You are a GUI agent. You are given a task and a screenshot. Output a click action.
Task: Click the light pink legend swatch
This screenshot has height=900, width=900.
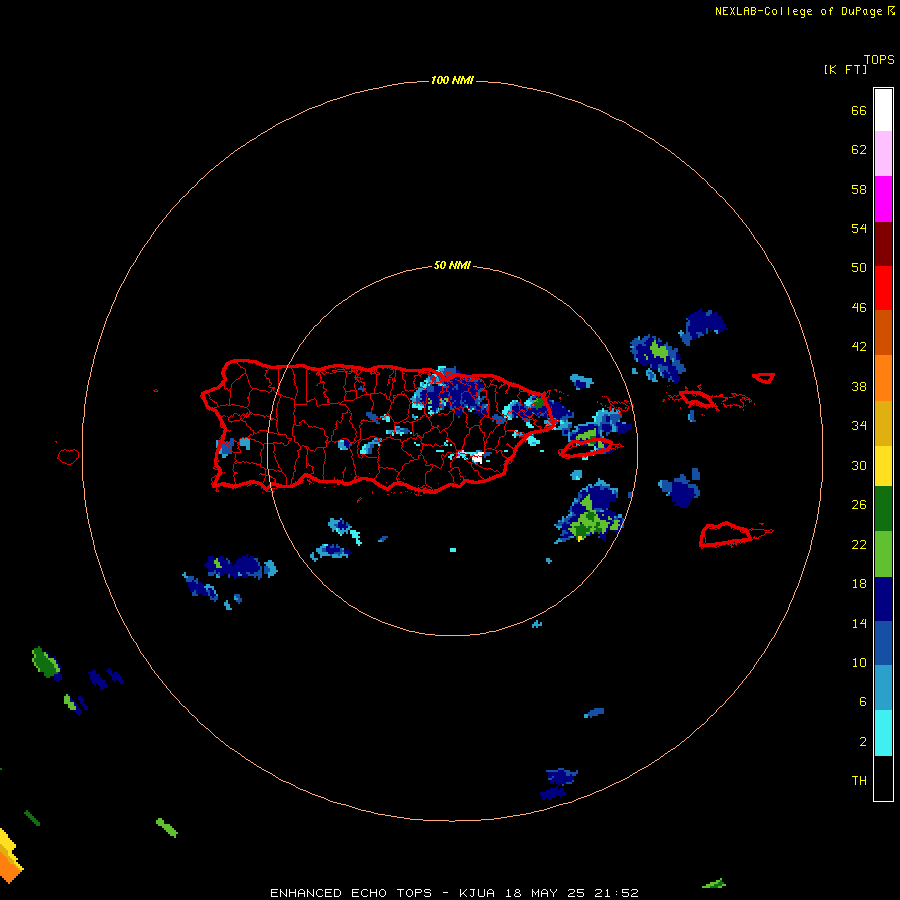tap(883, 153)
